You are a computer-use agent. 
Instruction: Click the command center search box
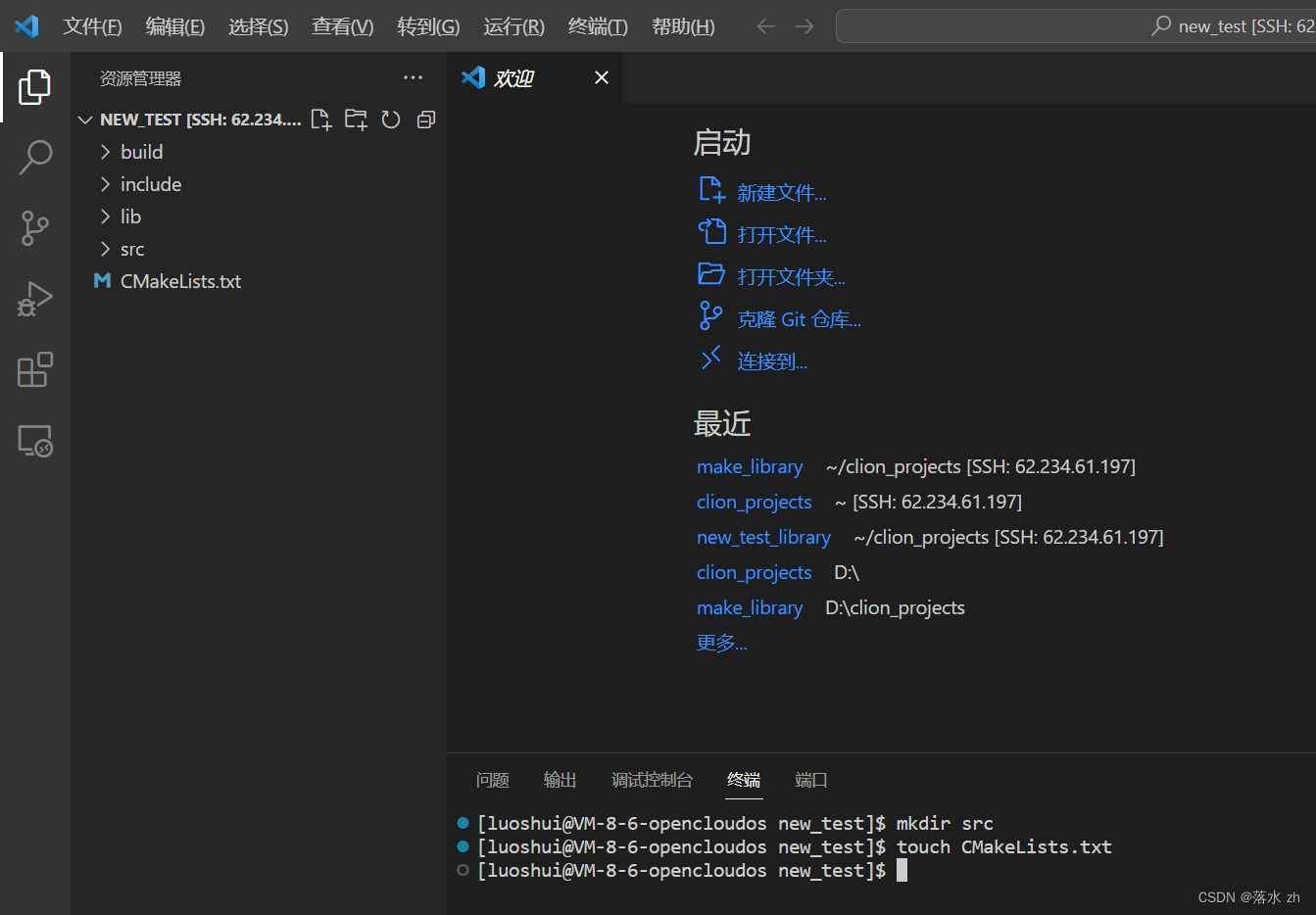[1076, 26]
